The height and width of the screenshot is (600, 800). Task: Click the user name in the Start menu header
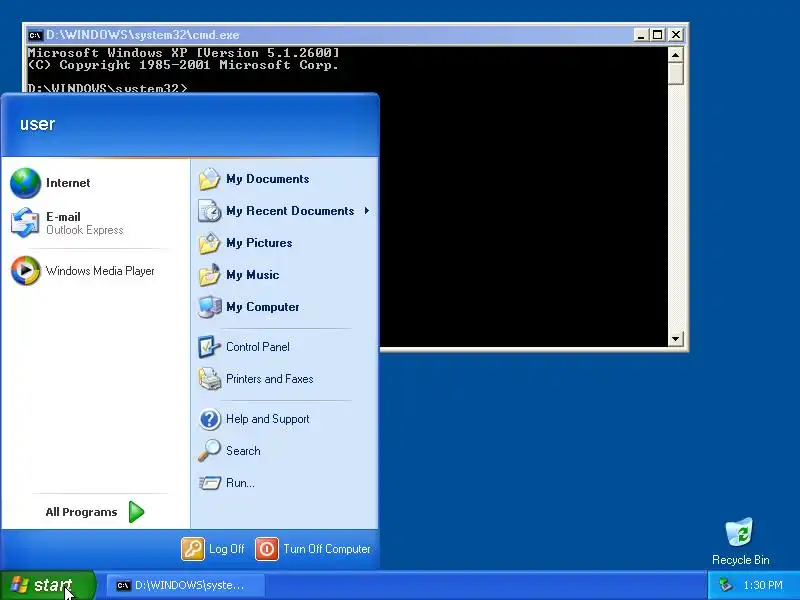(37, 124)
